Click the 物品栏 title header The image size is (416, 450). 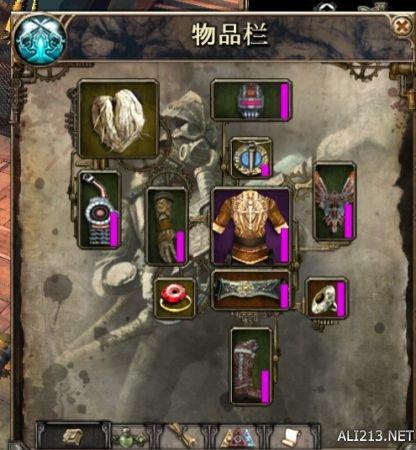(x=230, y=35)
